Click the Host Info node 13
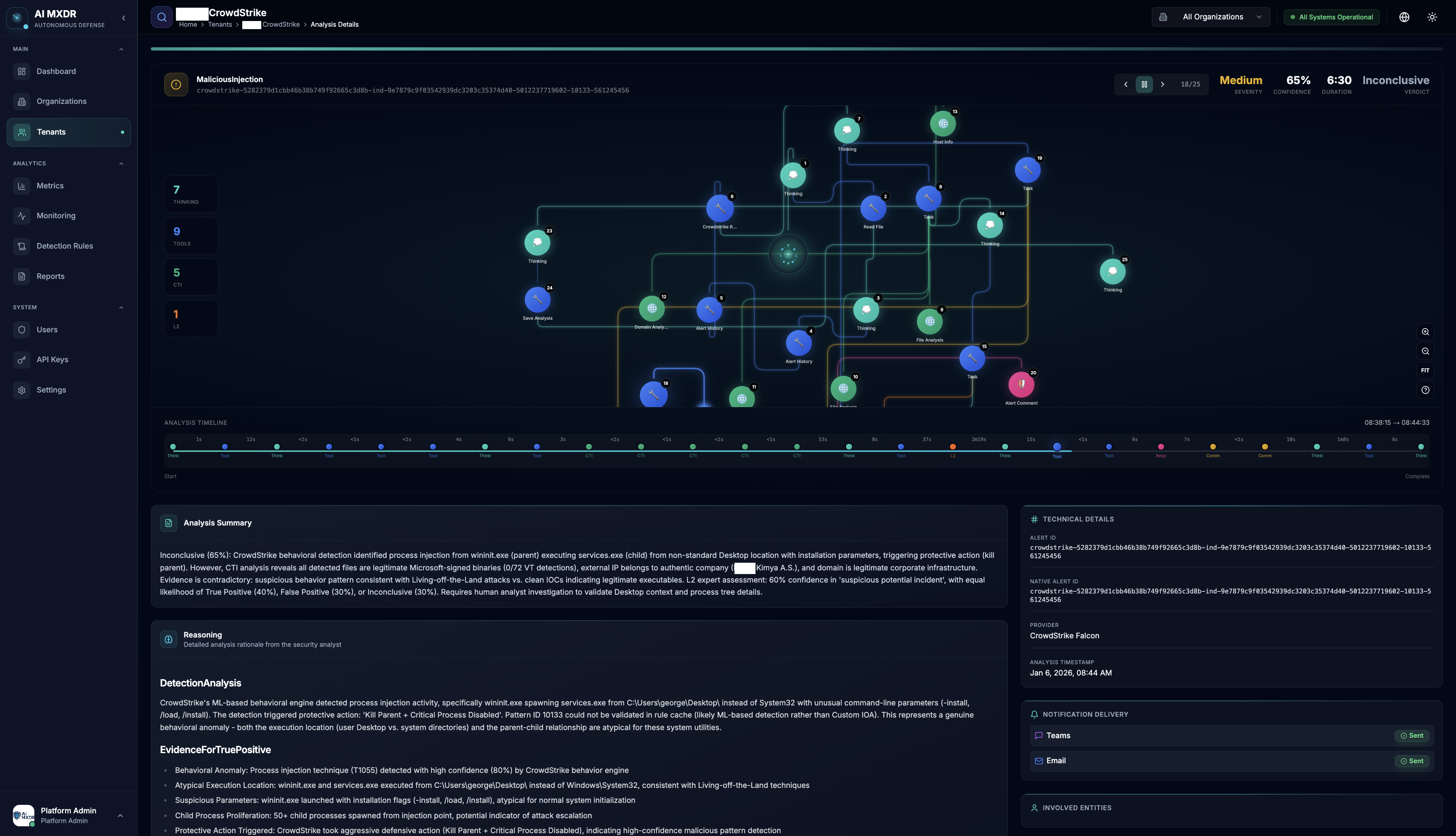The image size is (1456, 836). [x=942, y=123]
